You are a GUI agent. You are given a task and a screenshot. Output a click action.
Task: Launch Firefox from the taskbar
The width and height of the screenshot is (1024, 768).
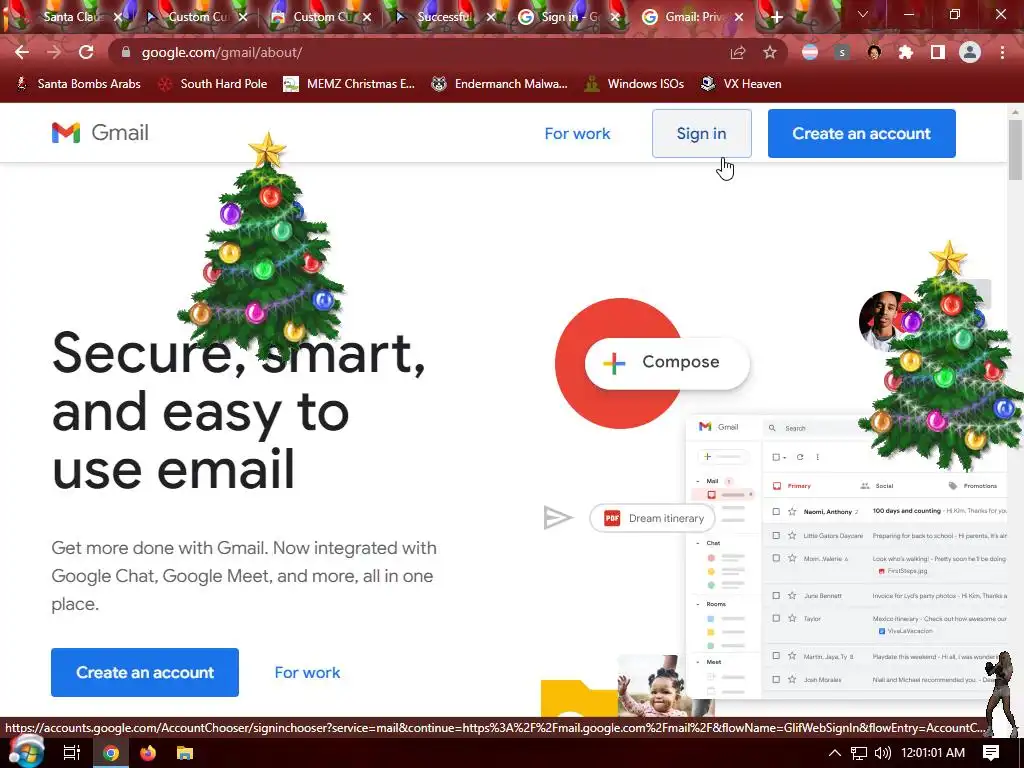[148, 753]
